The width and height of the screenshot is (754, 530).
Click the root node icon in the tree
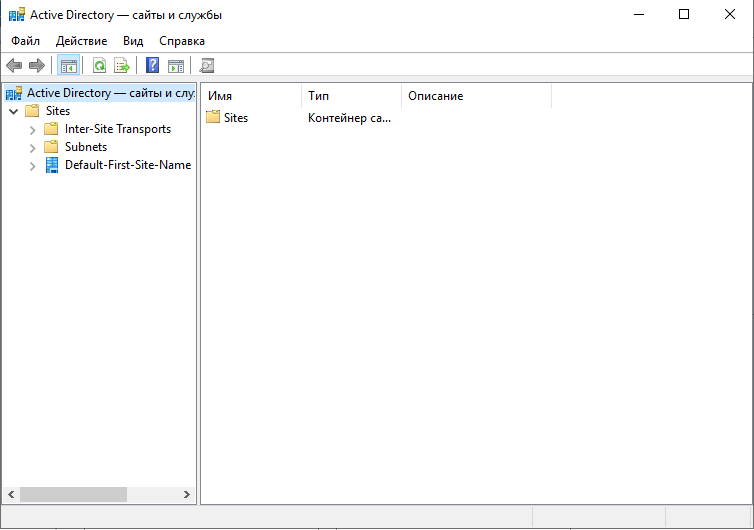point(14,93)
